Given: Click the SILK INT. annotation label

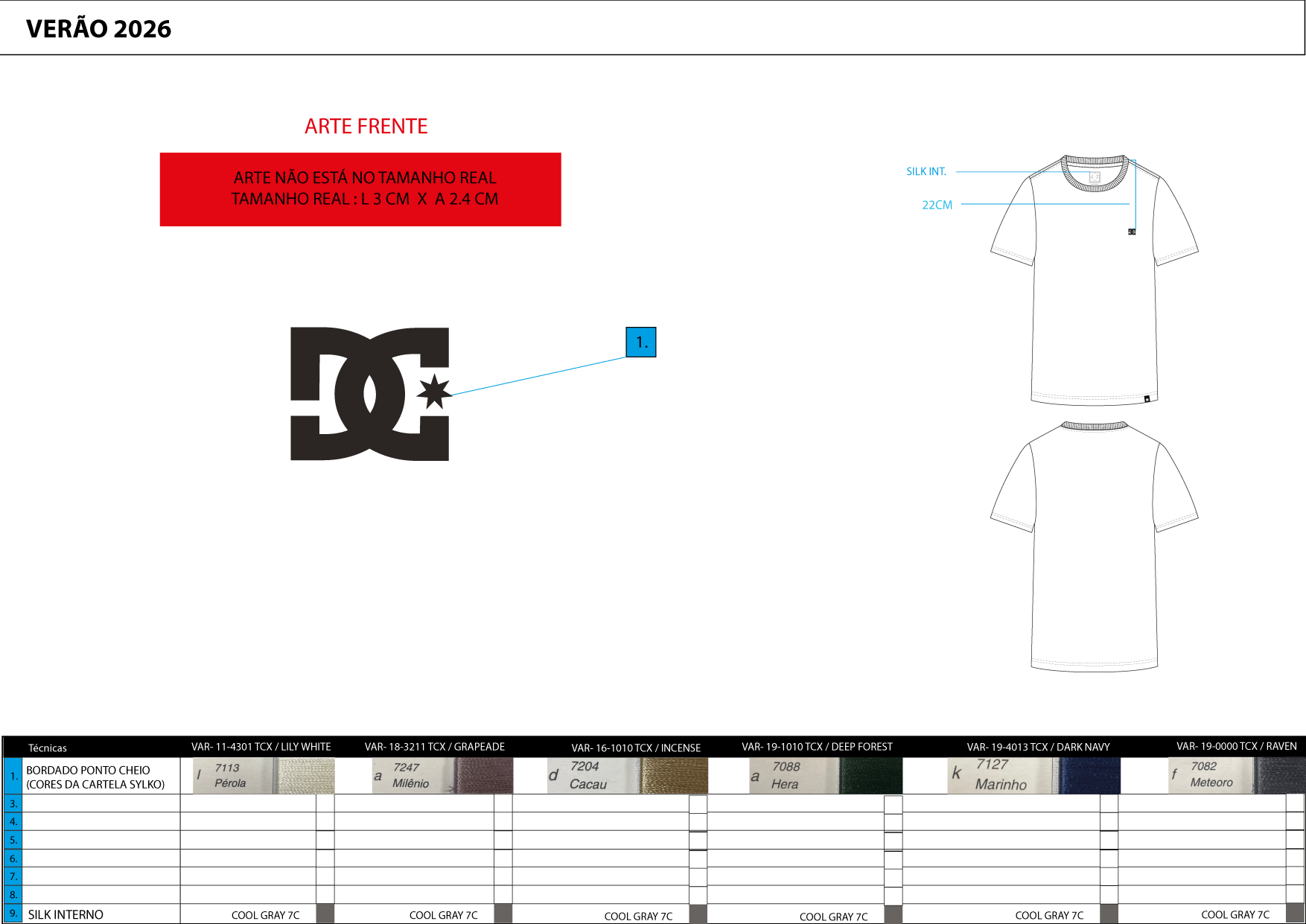Looking at the screenshot, I should tap(926, 172).
